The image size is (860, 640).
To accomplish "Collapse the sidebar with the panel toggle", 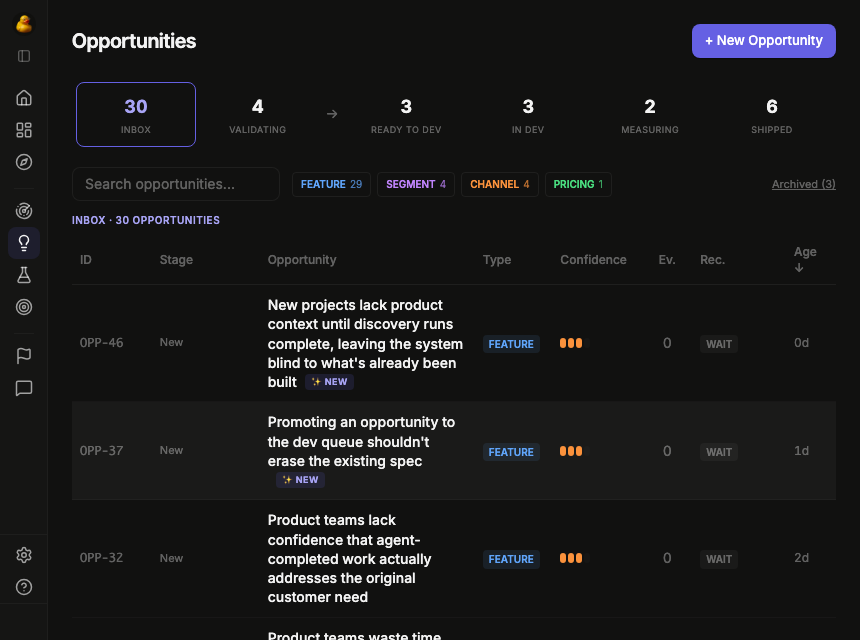I will [24, 56].
